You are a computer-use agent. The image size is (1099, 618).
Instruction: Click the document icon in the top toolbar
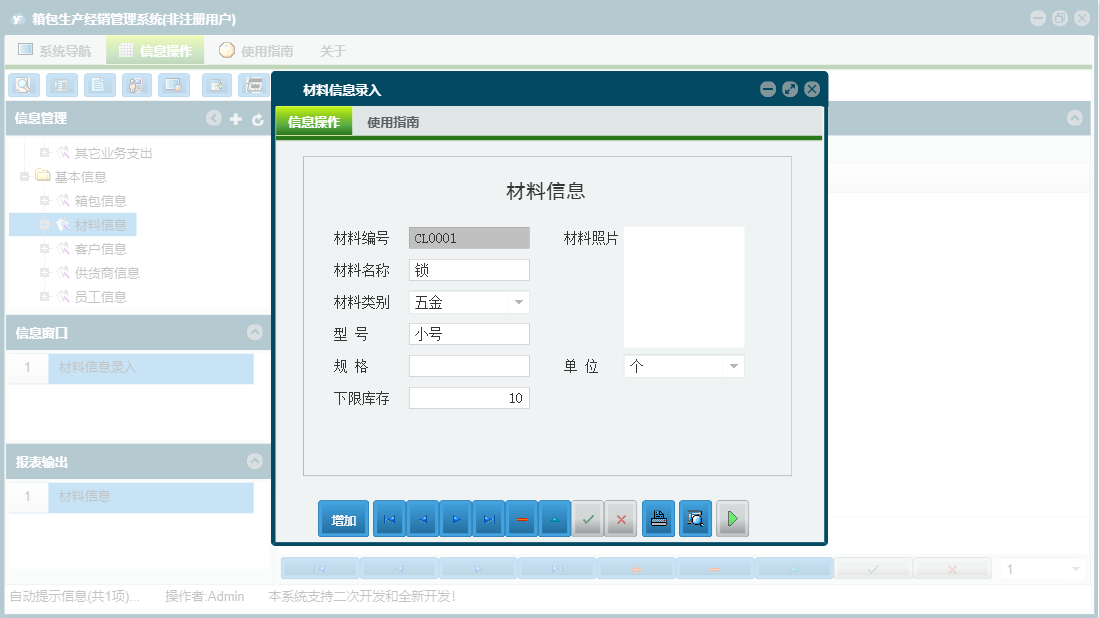[99, 85]
